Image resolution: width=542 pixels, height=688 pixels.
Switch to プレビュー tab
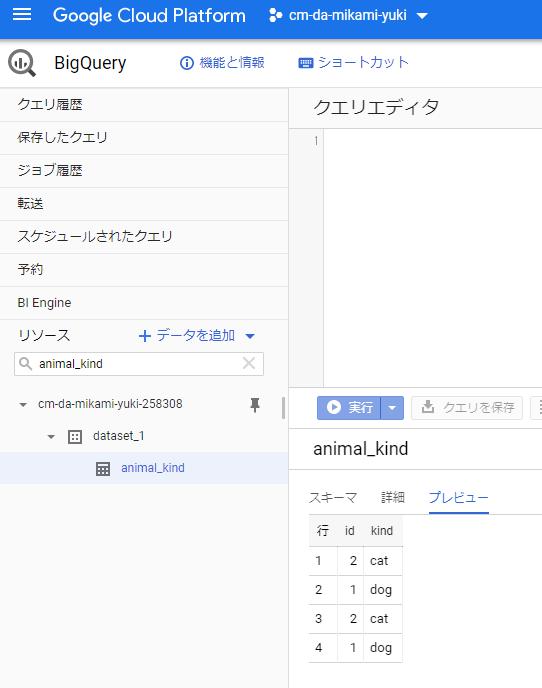pyautogui.click(x=459, y=498)
